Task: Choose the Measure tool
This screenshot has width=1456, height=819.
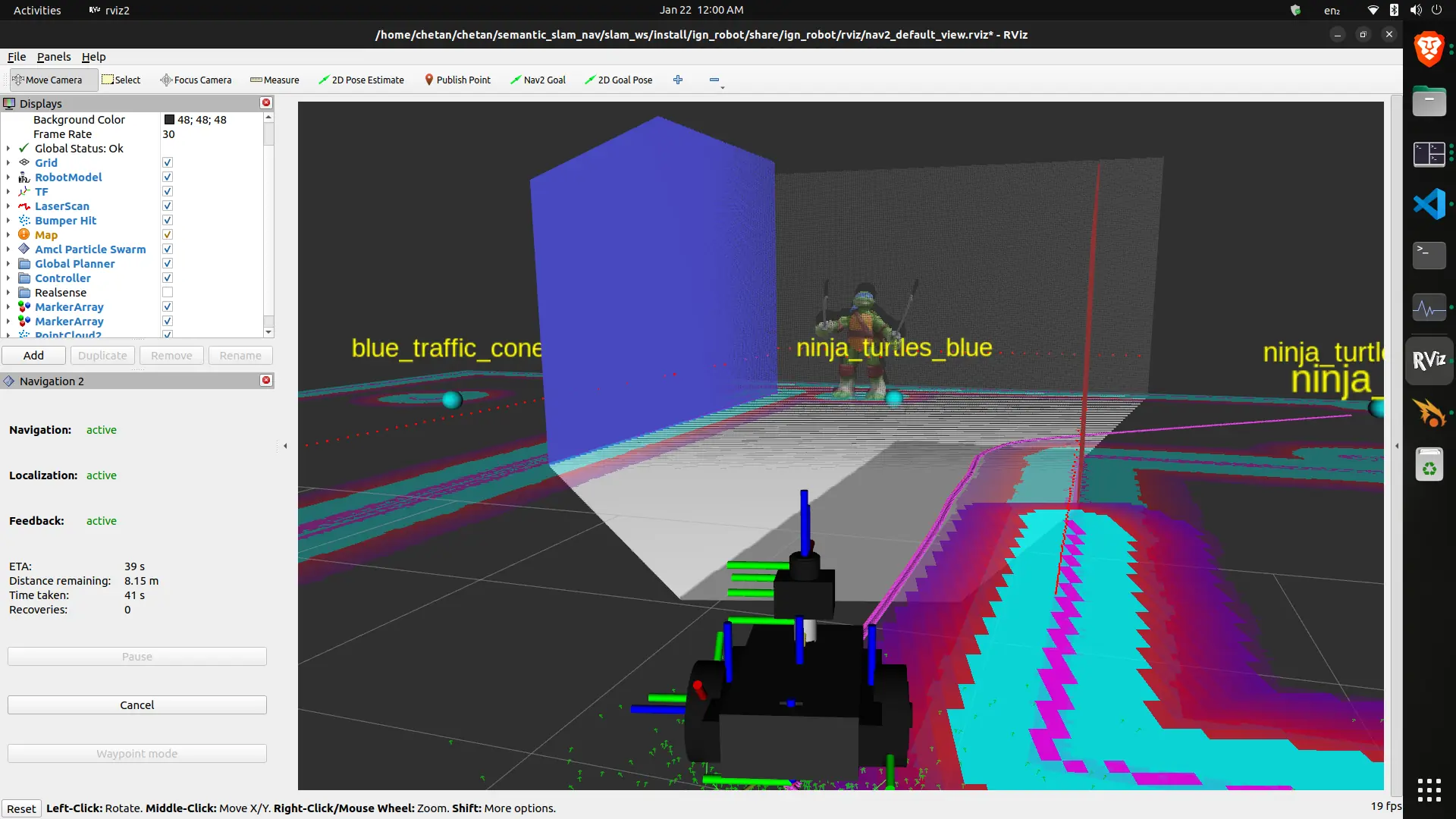Action: pyautogui.click(x=275, y=80)
